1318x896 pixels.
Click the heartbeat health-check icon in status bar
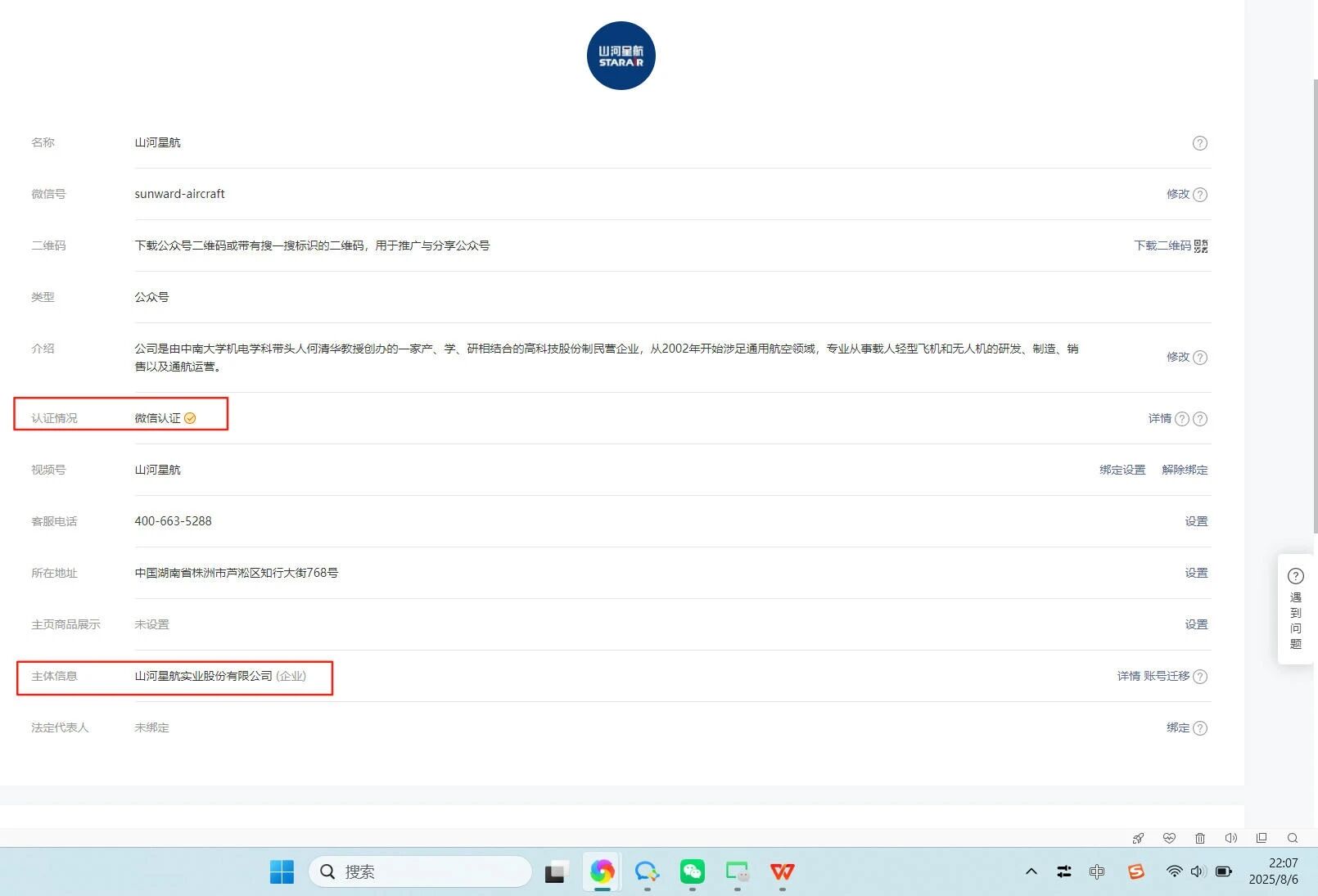(1169, 838)
